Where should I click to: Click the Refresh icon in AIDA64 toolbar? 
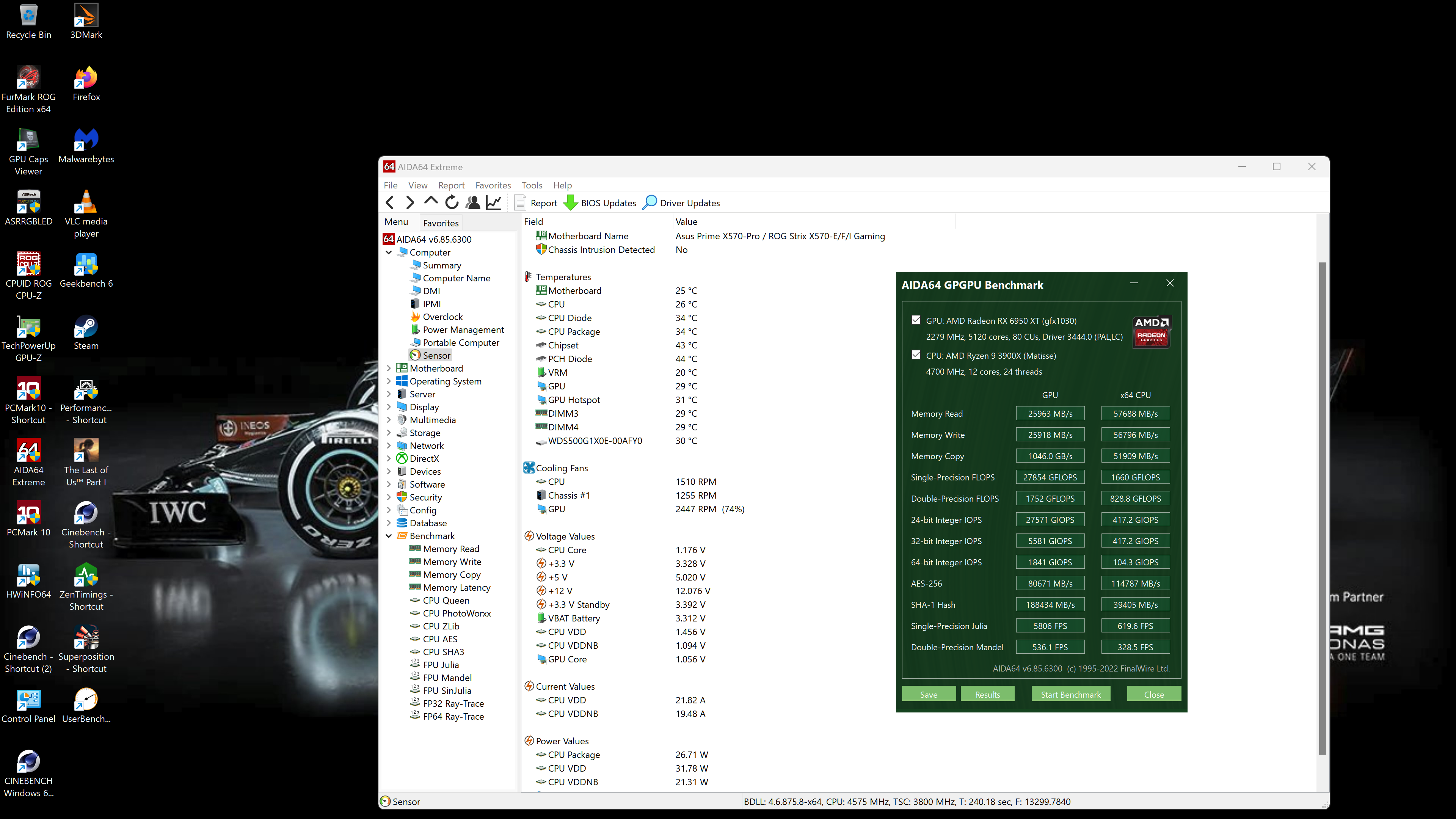[452, 202]
